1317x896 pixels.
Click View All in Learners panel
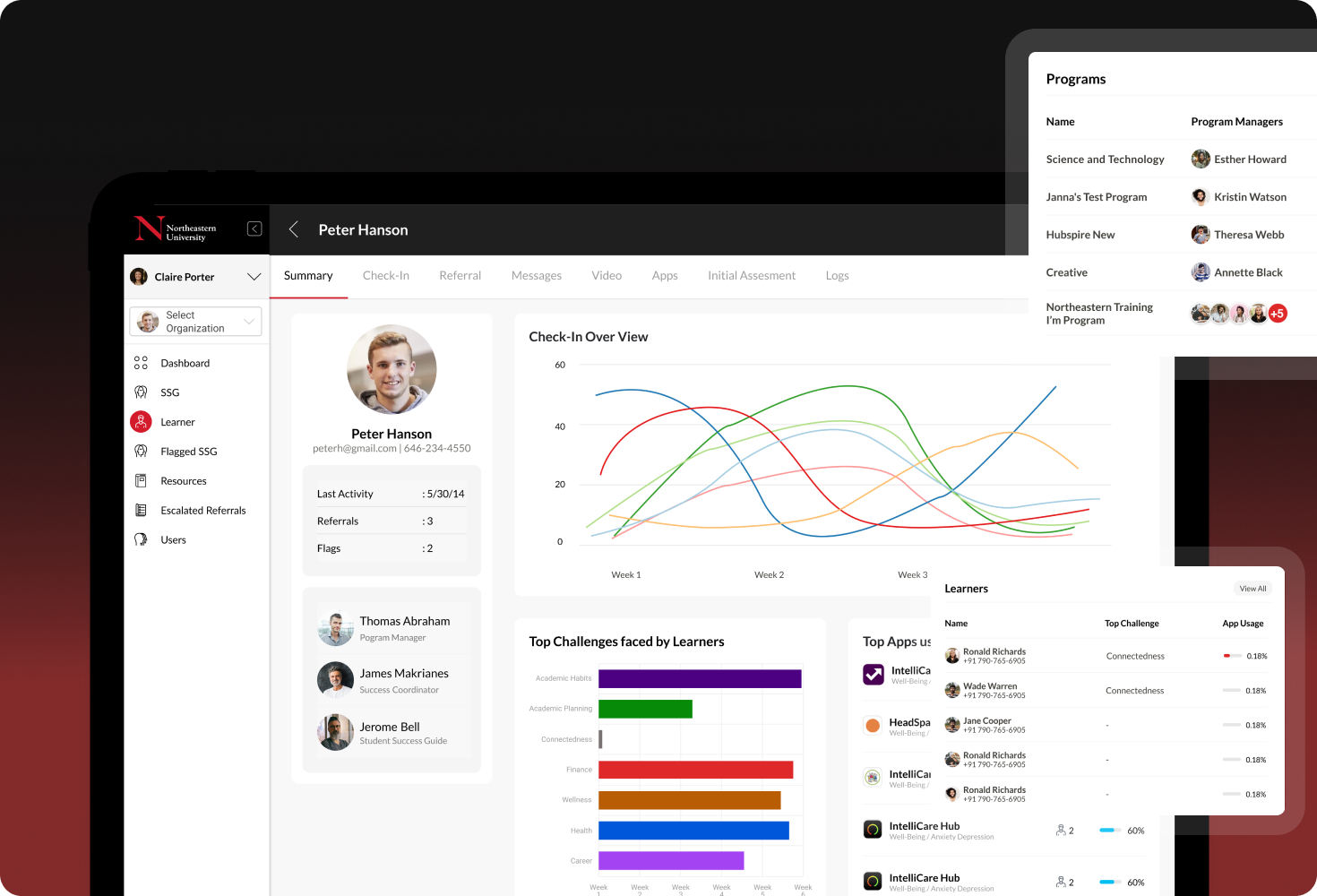1252,589
